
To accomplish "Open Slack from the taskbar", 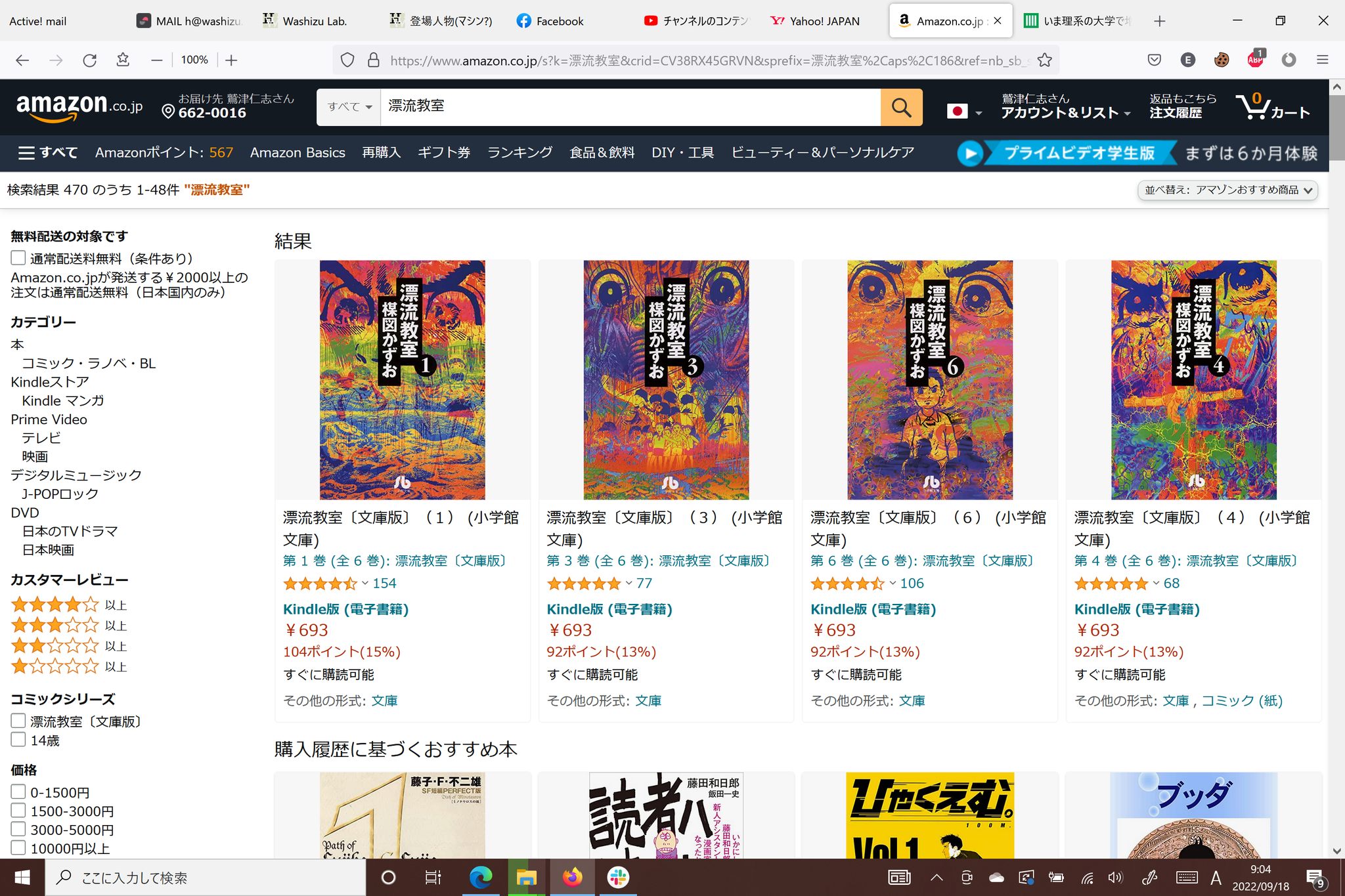I will tap(618, 878).
